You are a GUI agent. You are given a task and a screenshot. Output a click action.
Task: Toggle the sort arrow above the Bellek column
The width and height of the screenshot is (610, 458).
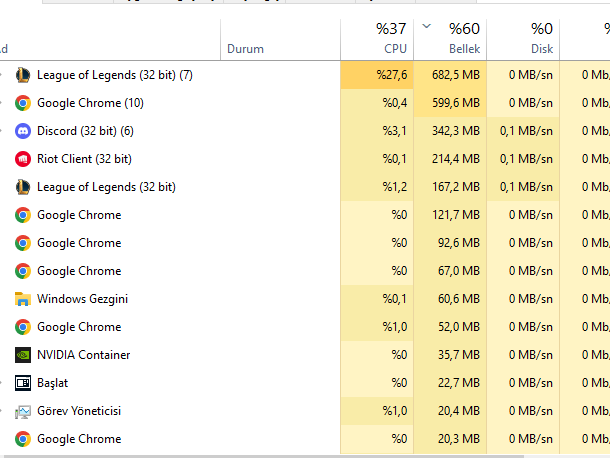pyautogui.click(x=428, y=26)
